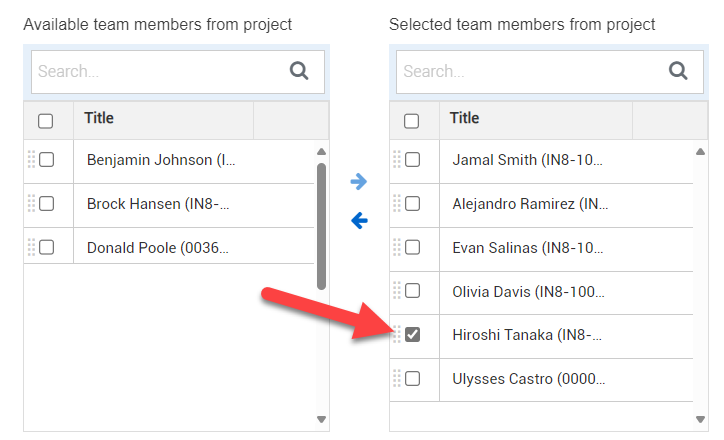Image resolution: width=724 pixels, height=440 pixels.
Task: Select the Alejandro Ramirez row
Action: (x=530, y=203)
